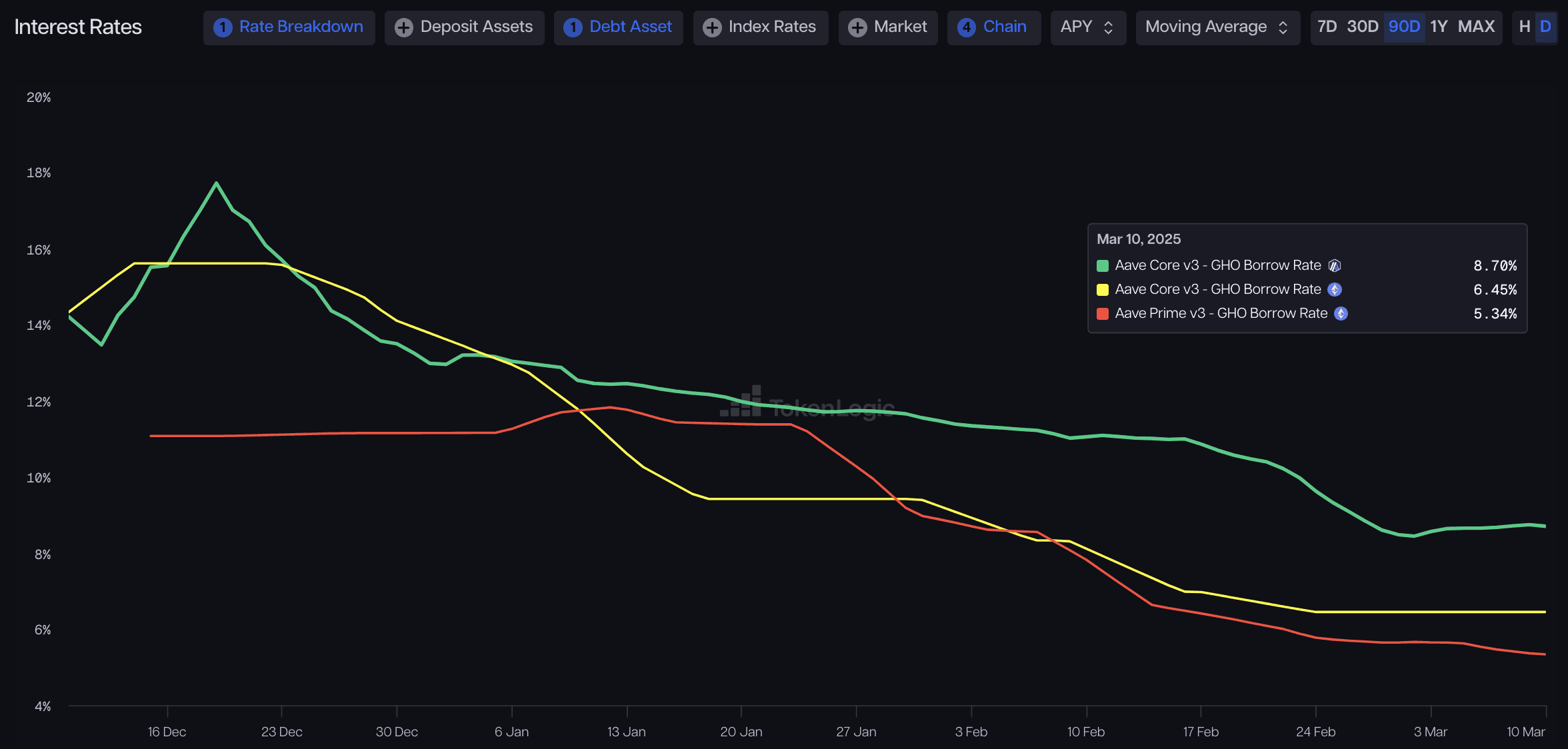Open the APY dropdown selector
Screen dimensions: 1568x749
click(1087, 27)
